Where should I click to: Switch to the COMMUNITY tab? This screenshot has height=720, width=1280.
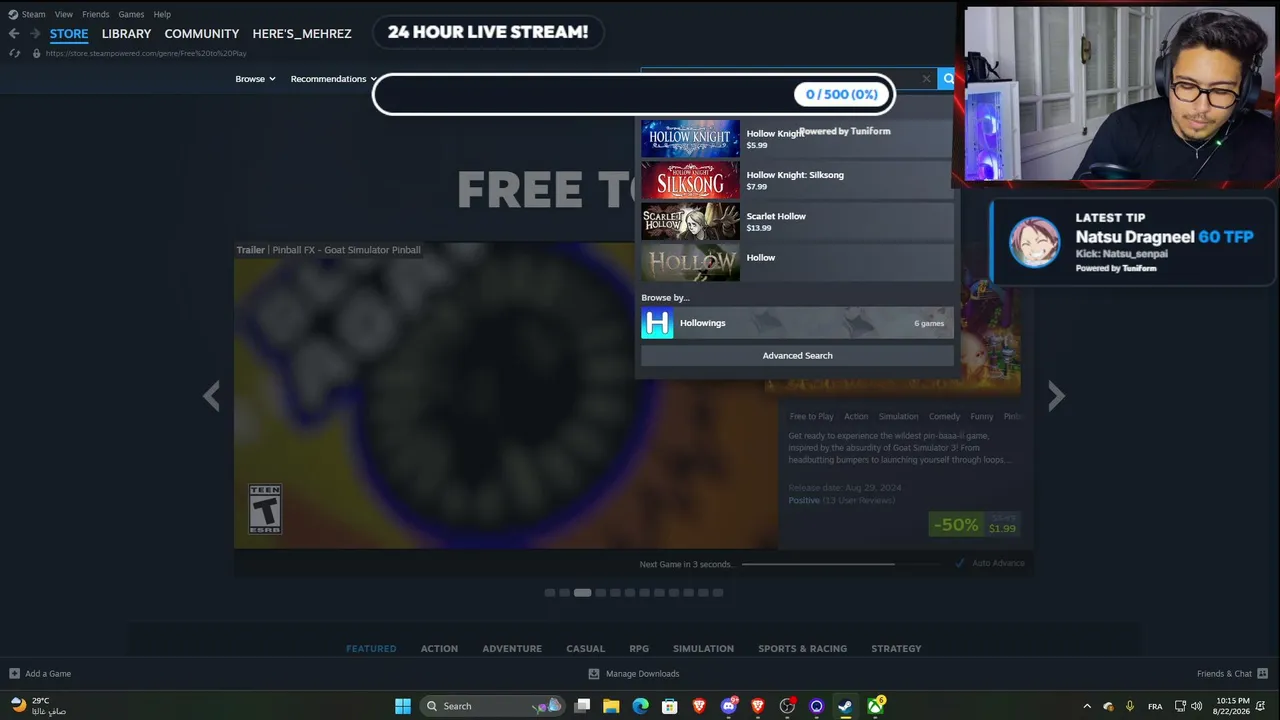(202, 34)
